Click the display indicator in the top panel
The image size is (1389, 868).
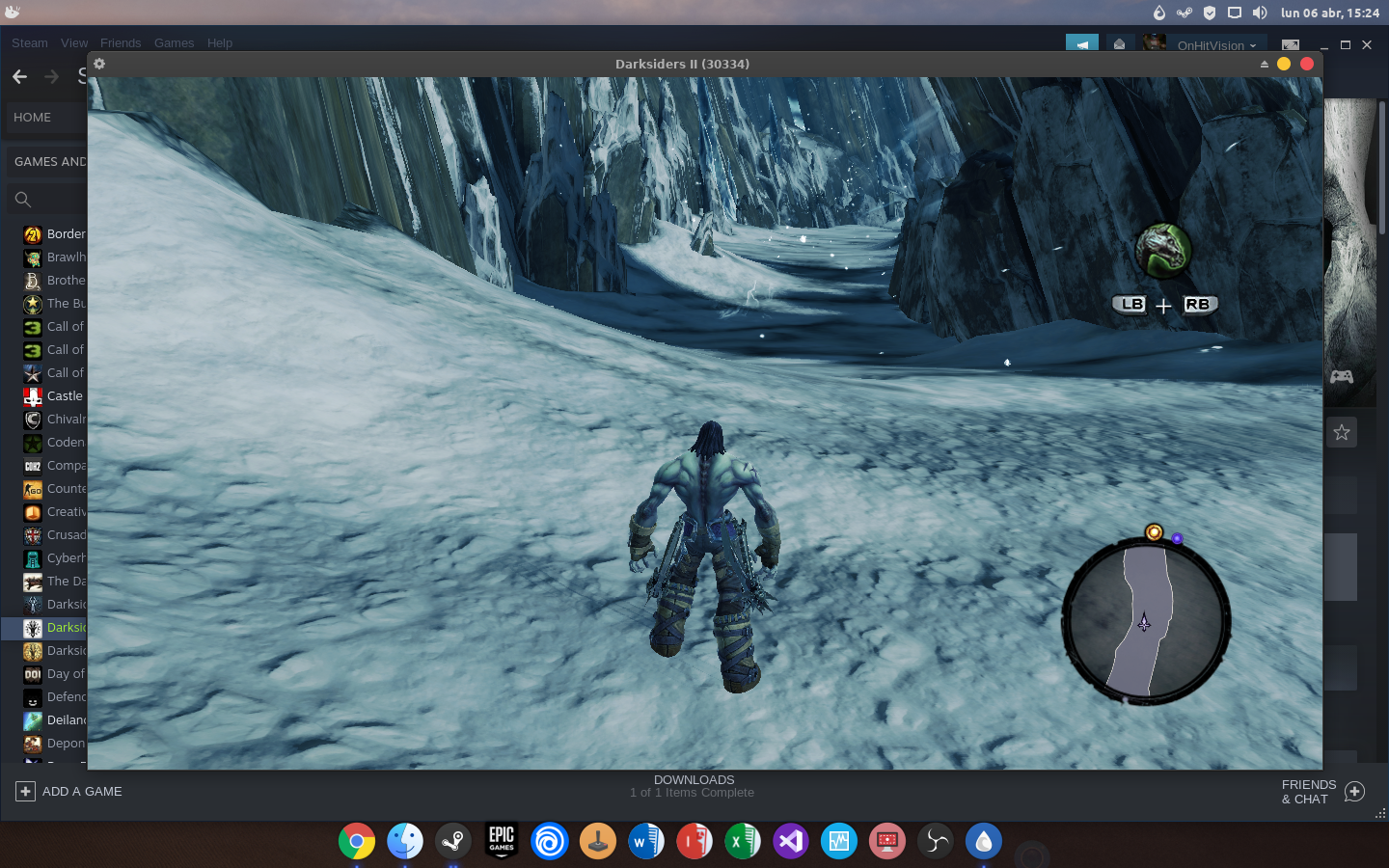click(1235, 13)
